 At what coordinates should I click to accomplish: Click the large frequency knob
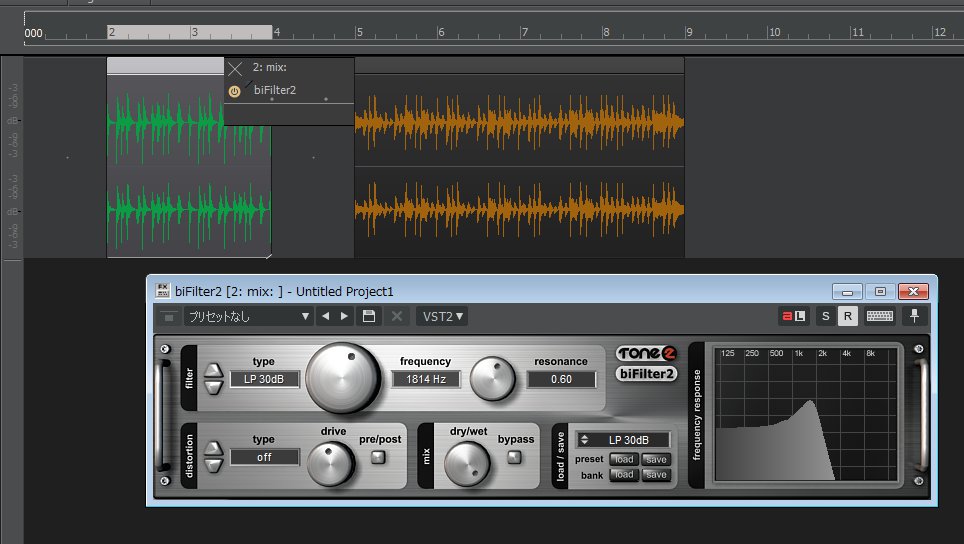pyautogui.click(x=343, y=378)
